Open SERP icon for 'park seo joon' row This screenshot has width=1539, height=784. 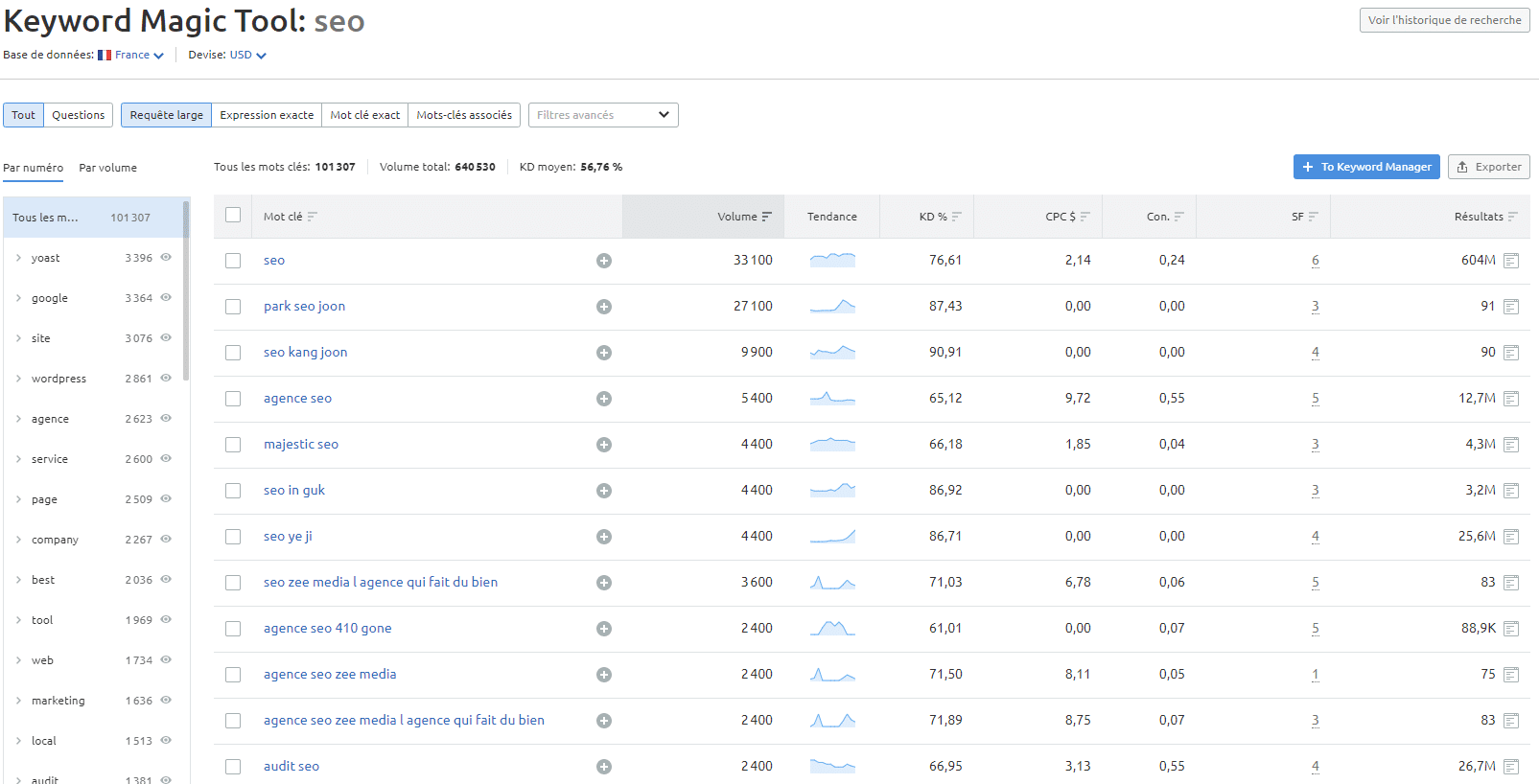pyautogui.click(x=1511, y=307)
